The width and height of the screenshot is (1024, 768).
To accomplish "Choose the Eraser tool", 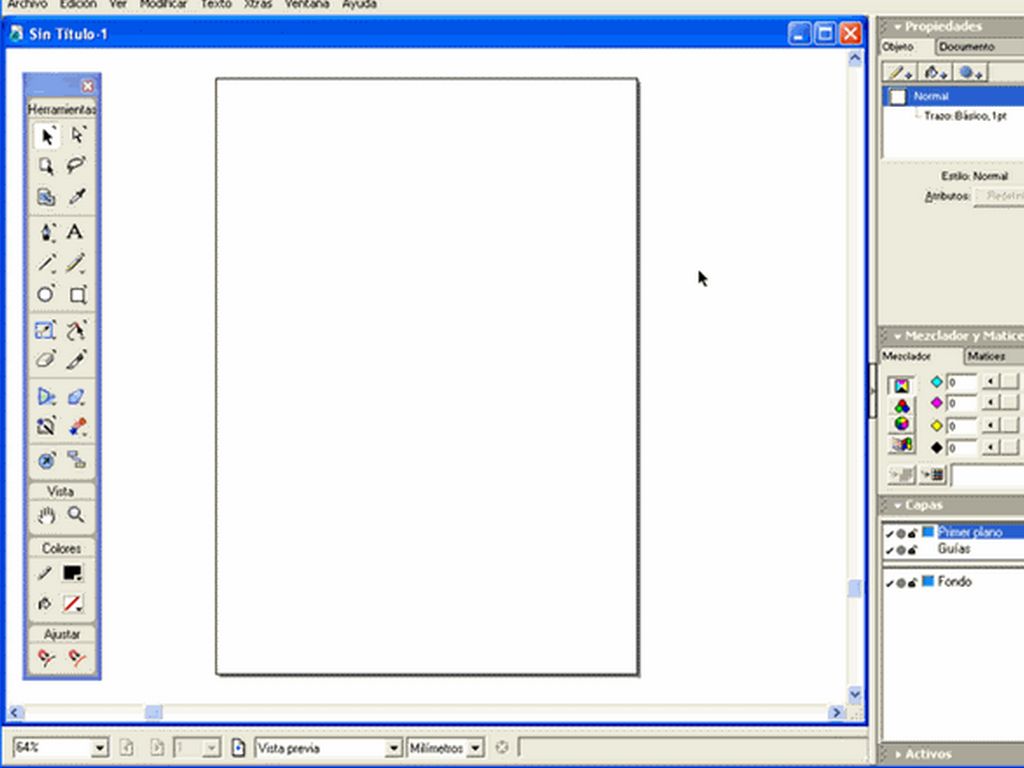I will click(x=46, y=360).
